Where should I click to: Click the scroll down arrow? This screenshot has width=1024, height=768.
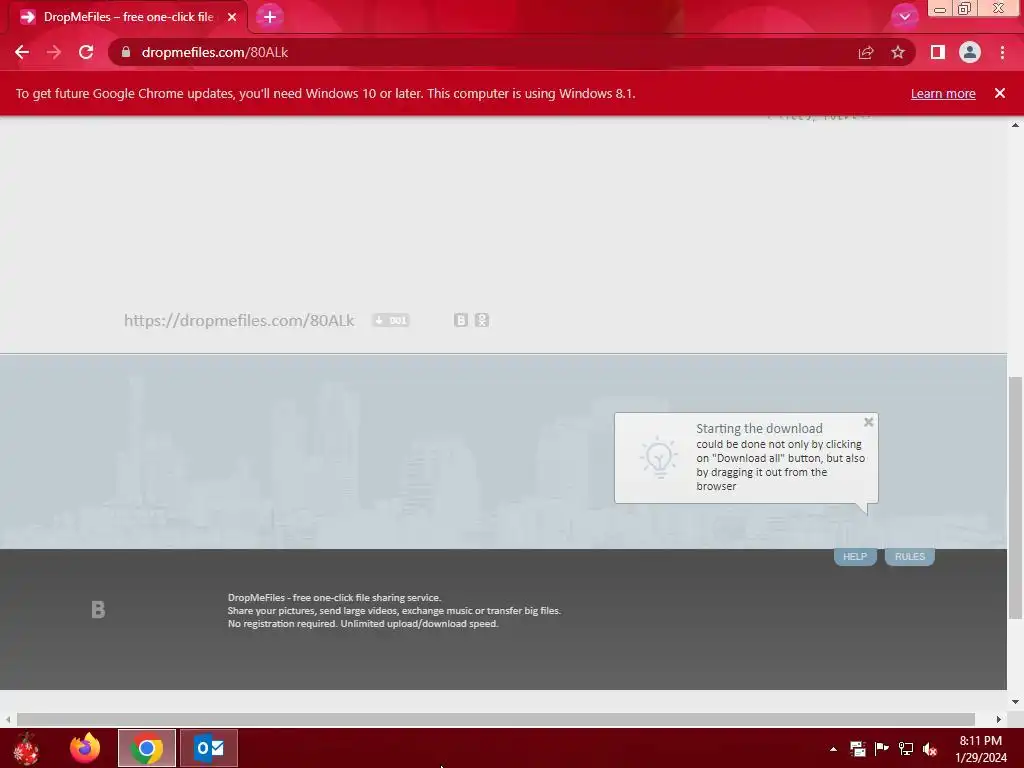point(1015,702)
